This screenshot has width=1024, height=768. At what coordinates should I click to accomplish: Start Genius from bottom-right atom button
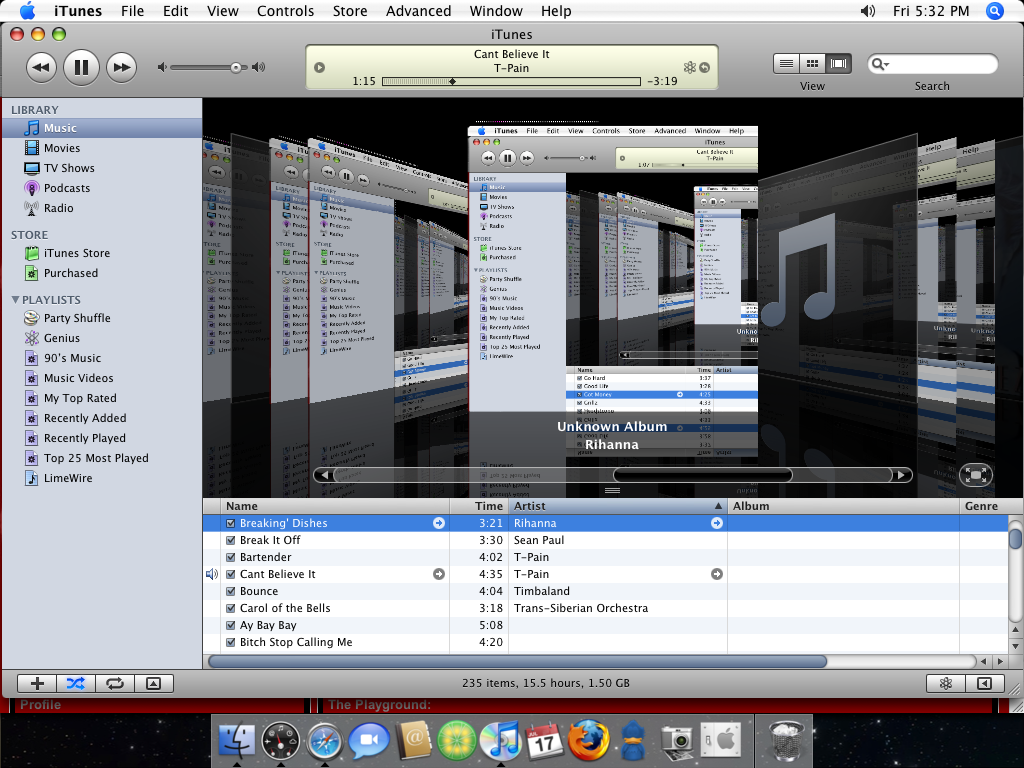tap(946, 683)
